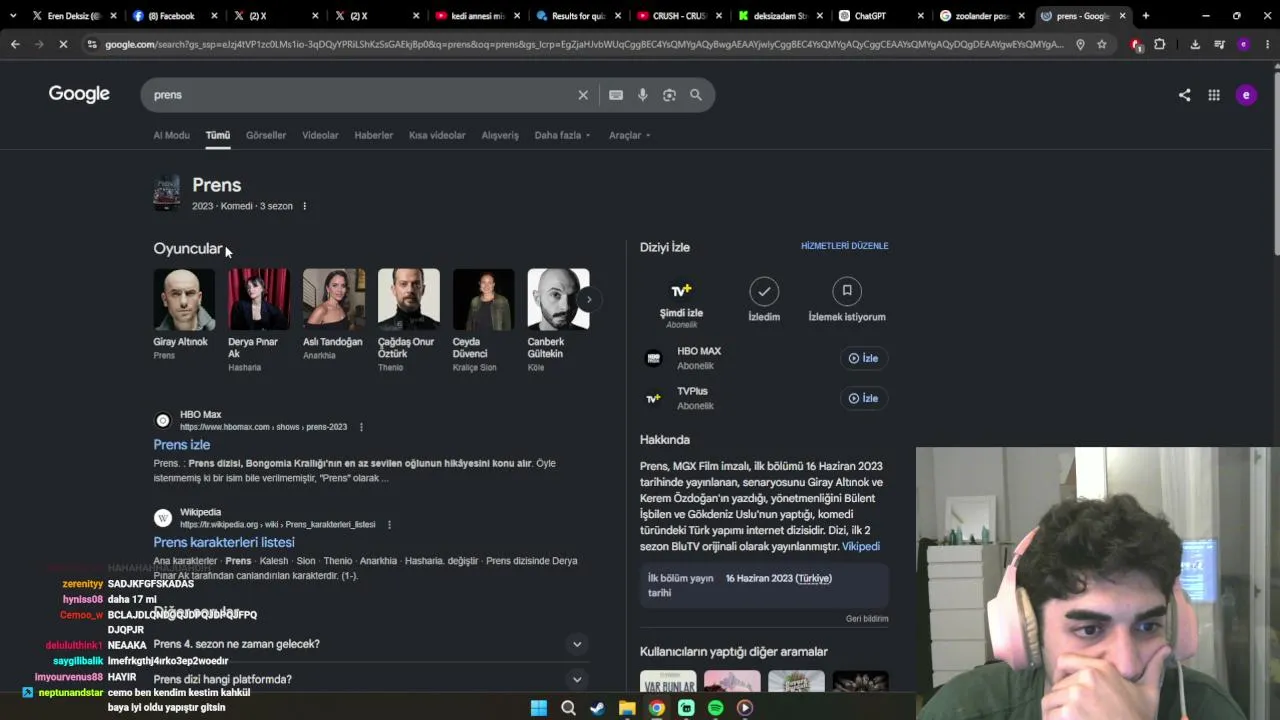Search by image with Google Lens icon
Viewport: 1280px width, 720px height.
[x=669, y=95]
